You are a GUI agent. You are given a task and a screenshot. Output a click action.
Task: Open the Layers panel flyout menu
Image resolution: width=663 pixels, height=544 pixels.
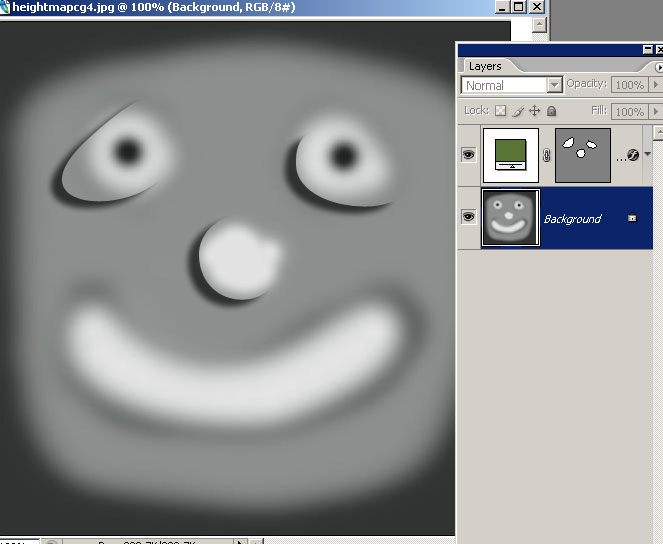(658, 67)
